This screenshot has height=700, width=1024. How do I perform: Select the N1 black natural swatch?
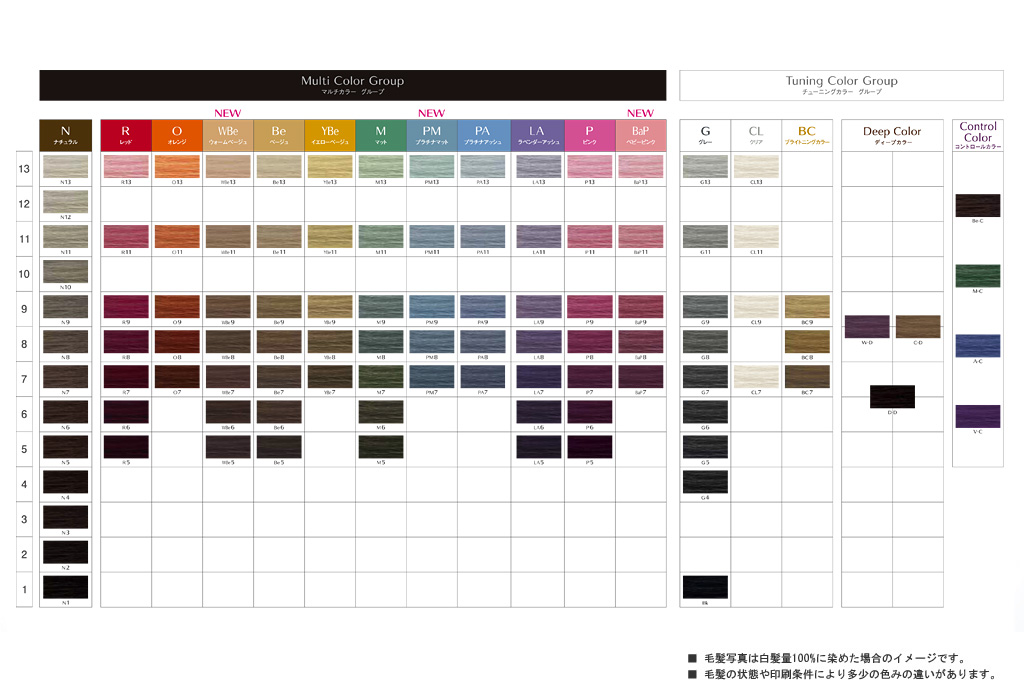pos(65,586)
